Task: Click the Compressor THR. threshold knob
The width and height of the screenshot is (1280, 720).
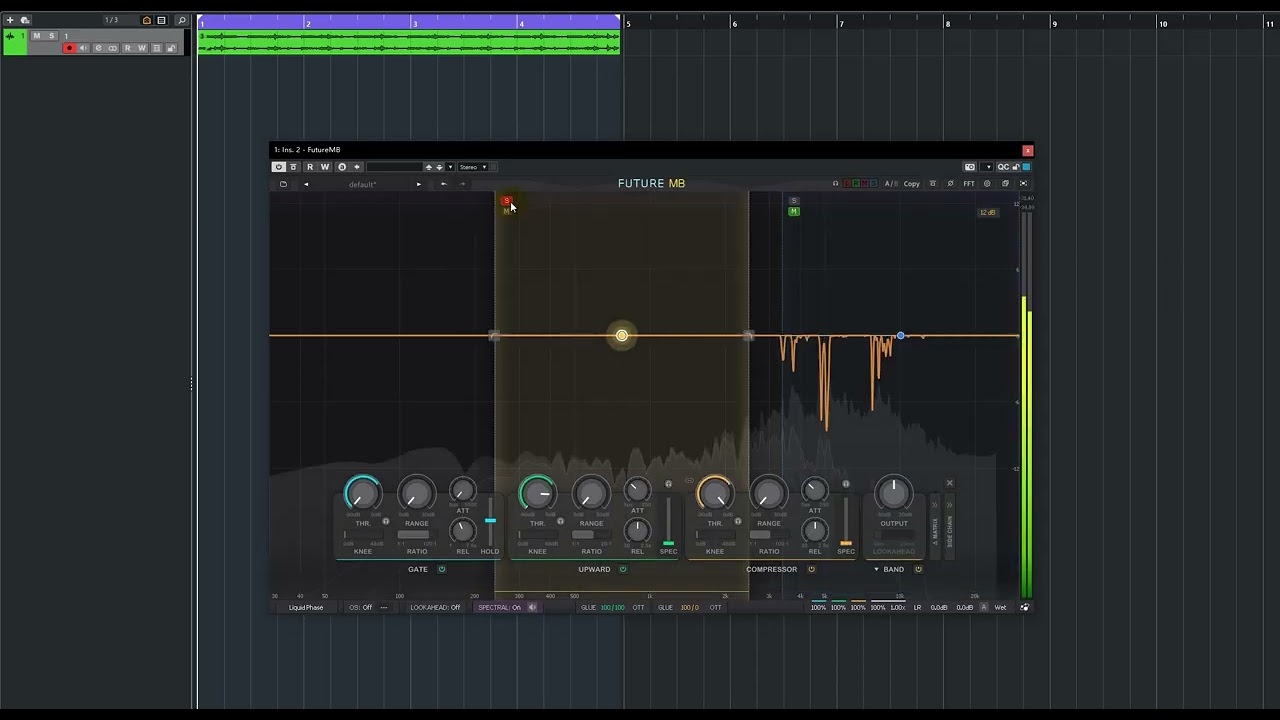Action: (715, 494)
